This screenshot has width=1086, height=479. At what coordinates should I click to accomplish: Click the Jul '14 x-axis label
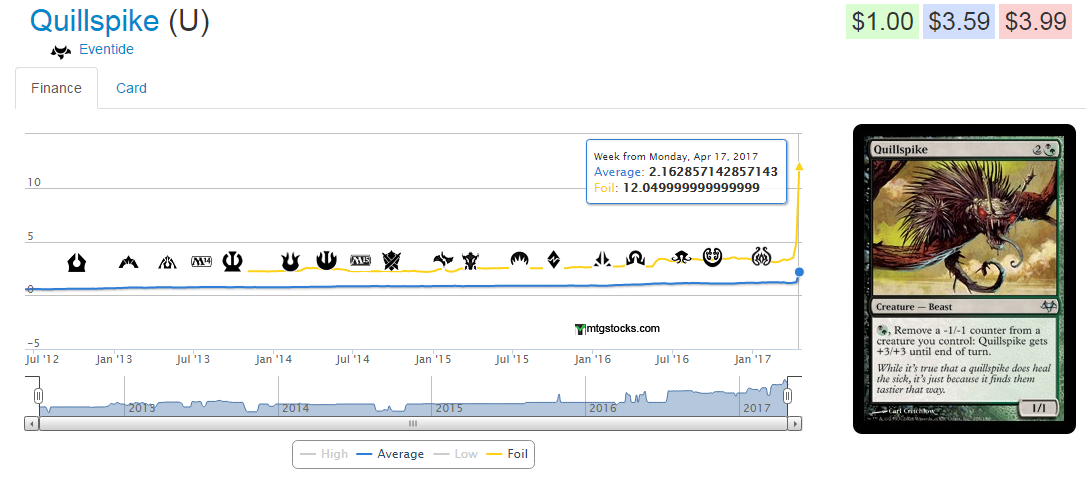[x=353, y=359]
